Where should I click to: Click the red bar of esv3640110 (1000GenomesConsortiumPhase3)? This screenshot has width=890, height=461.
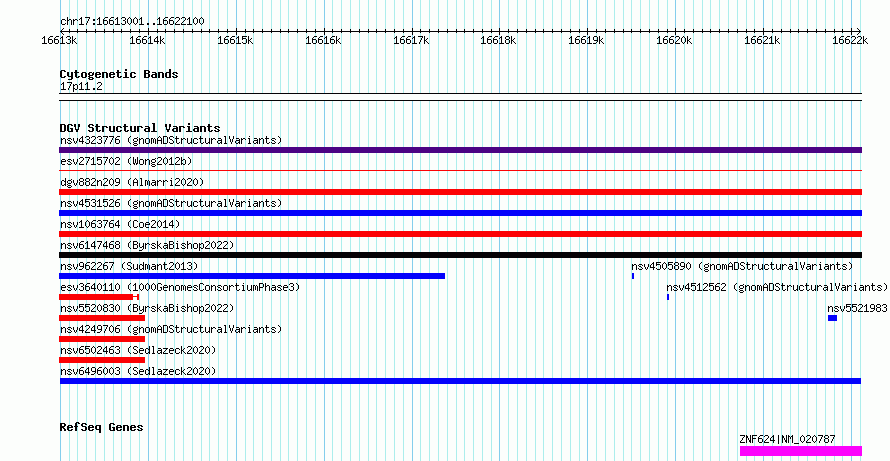(x=99, y=297)
